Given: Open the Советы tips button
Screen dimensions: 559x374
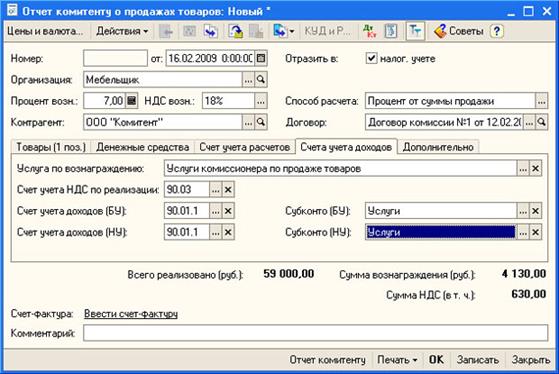Looking at the screenshot, I should pyautogui.click(x=459, y=31).
